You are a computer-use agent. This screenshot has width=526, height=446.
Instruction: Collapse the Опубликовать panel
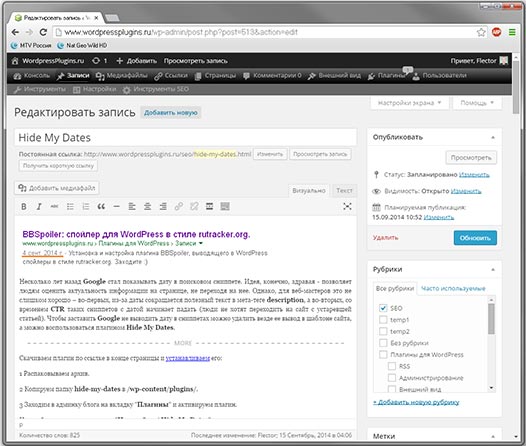493,137
